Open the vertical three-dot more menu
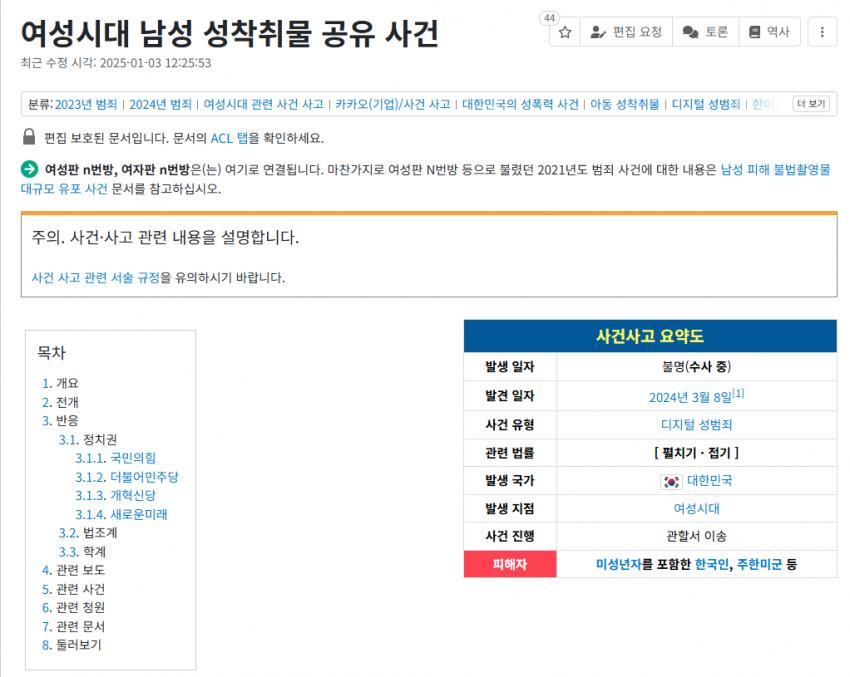Screen dimensions: 850x677 coord(822,31)
